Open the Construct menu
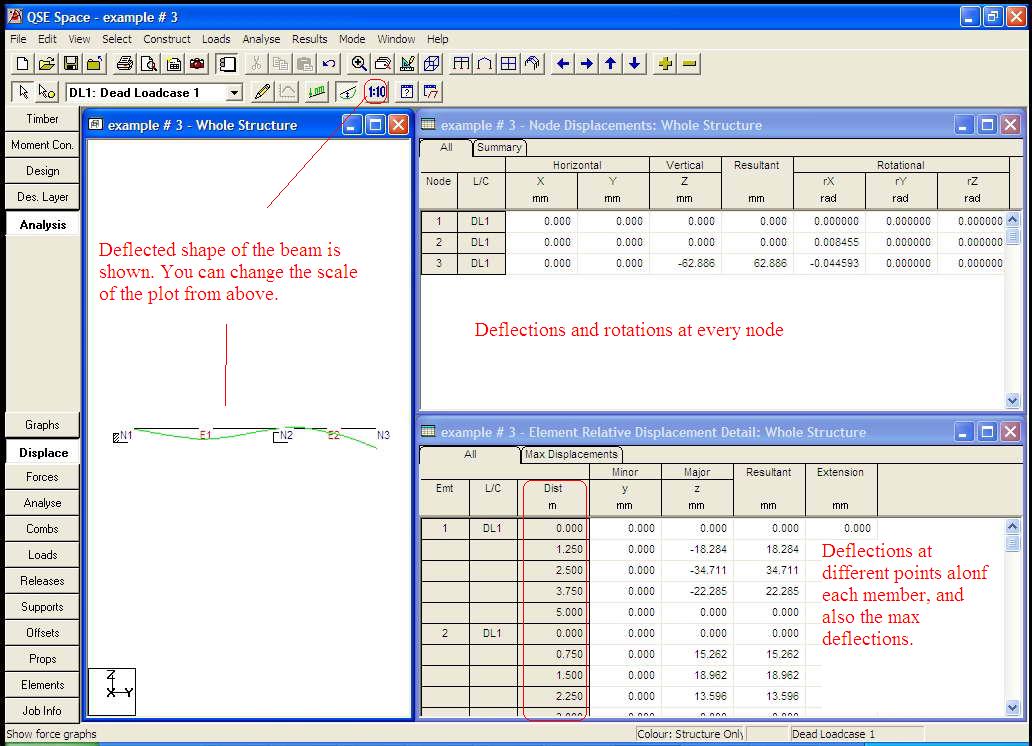 tap(167, 39)
